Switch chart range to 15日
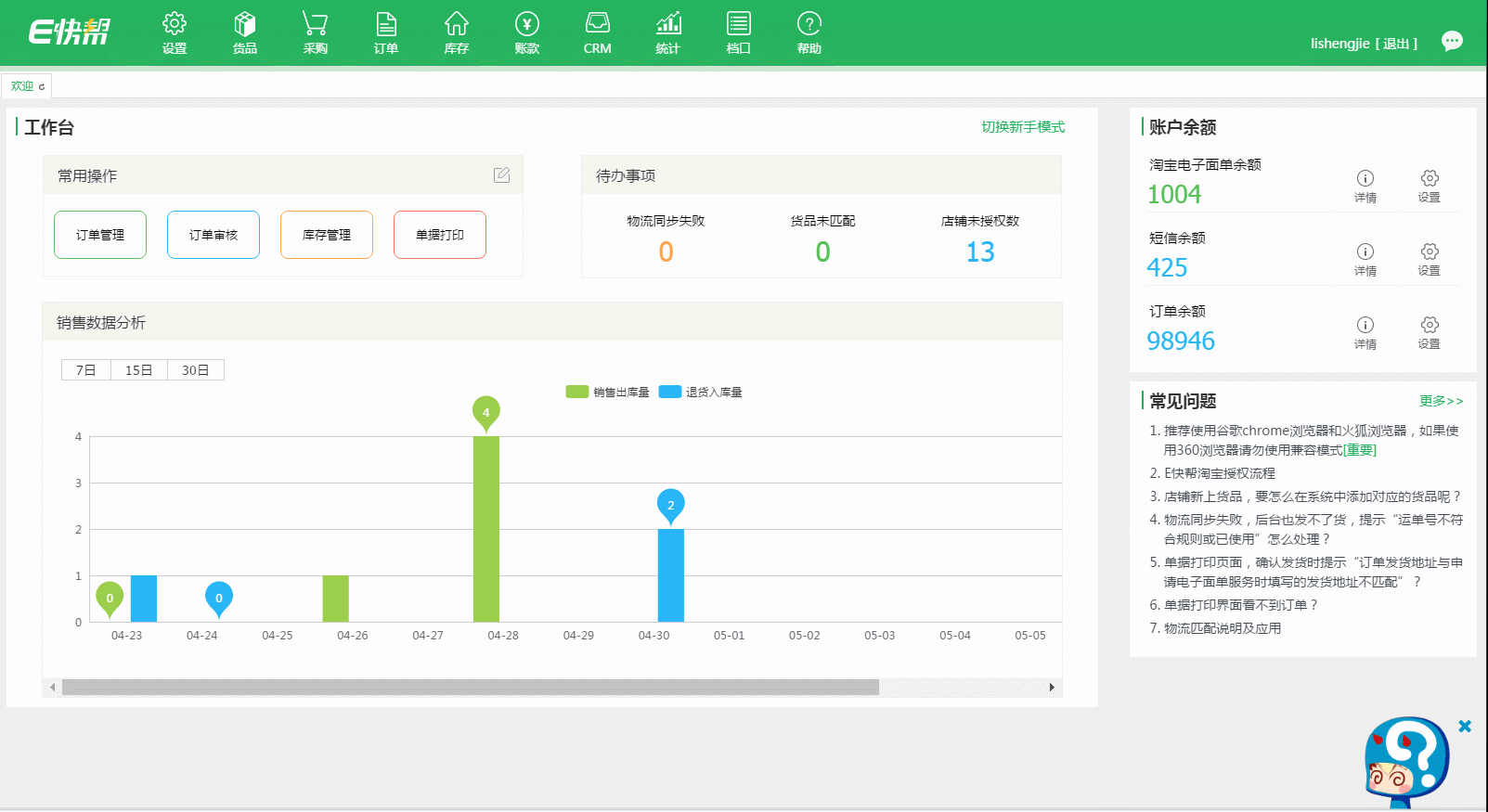Viewport: 1488px width, 812px height. (x=139, y=370)
